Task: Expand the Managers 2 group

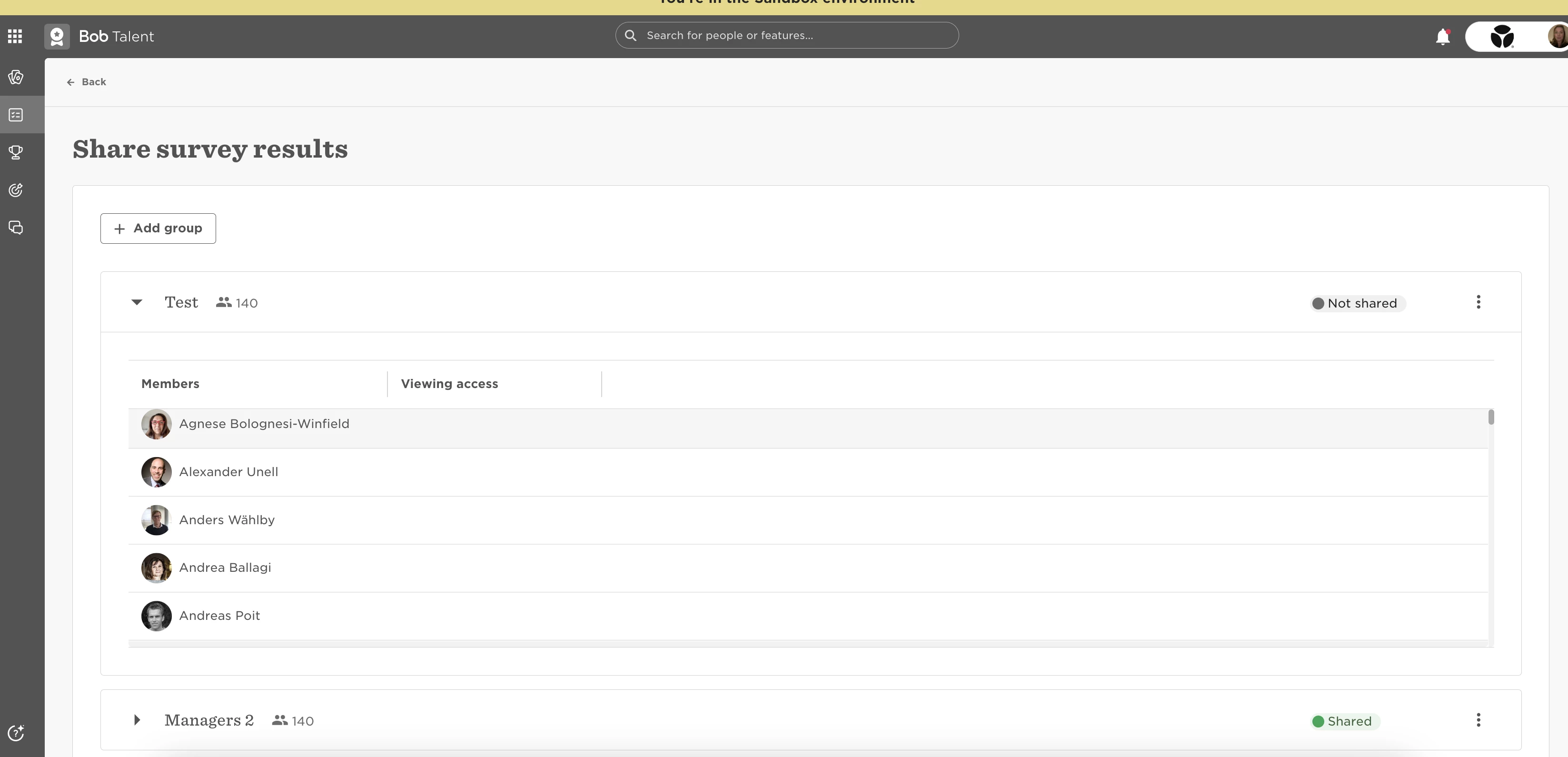Action: coord(137,720)
